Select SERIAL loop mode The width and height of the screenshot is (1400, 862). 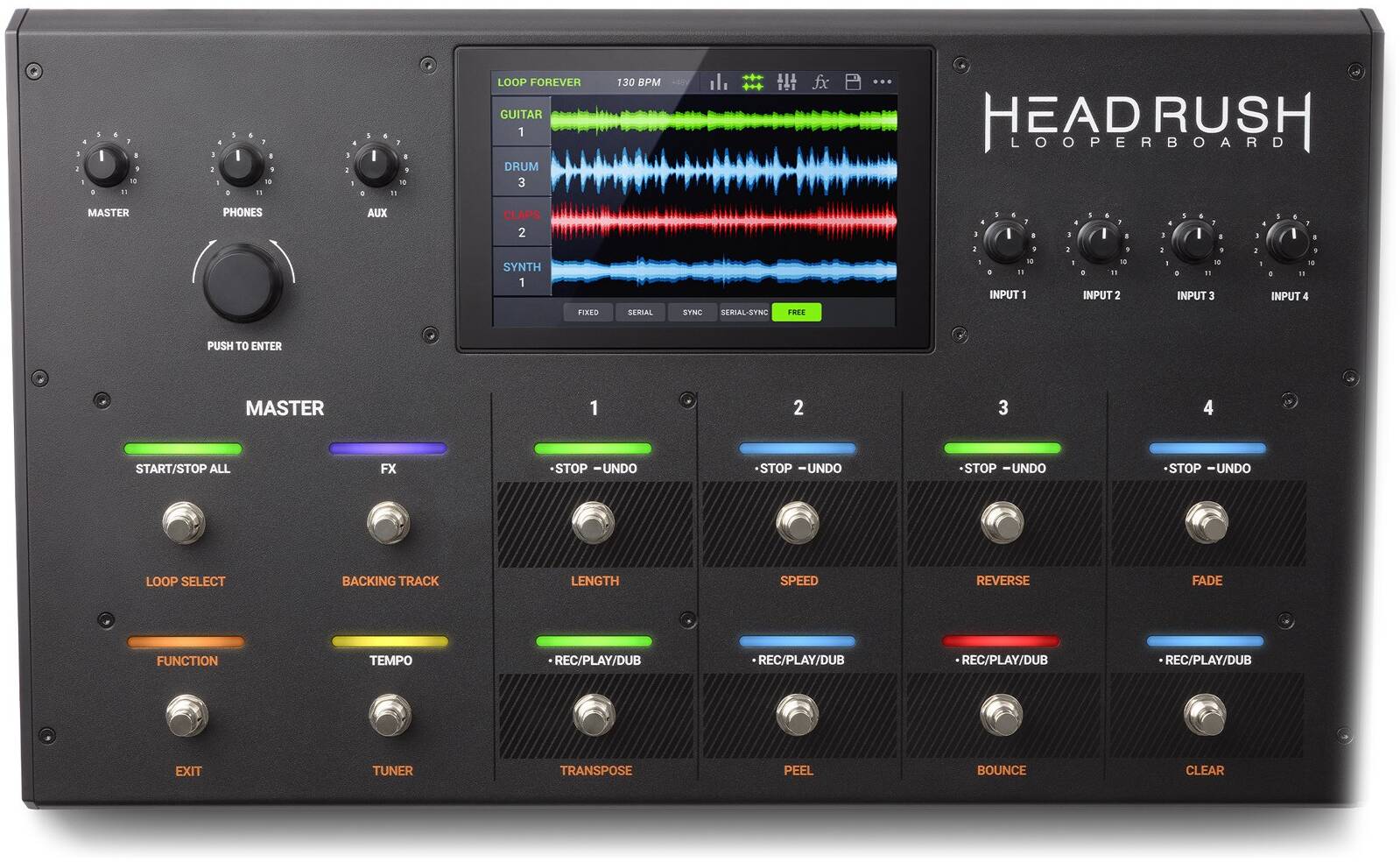640,312
